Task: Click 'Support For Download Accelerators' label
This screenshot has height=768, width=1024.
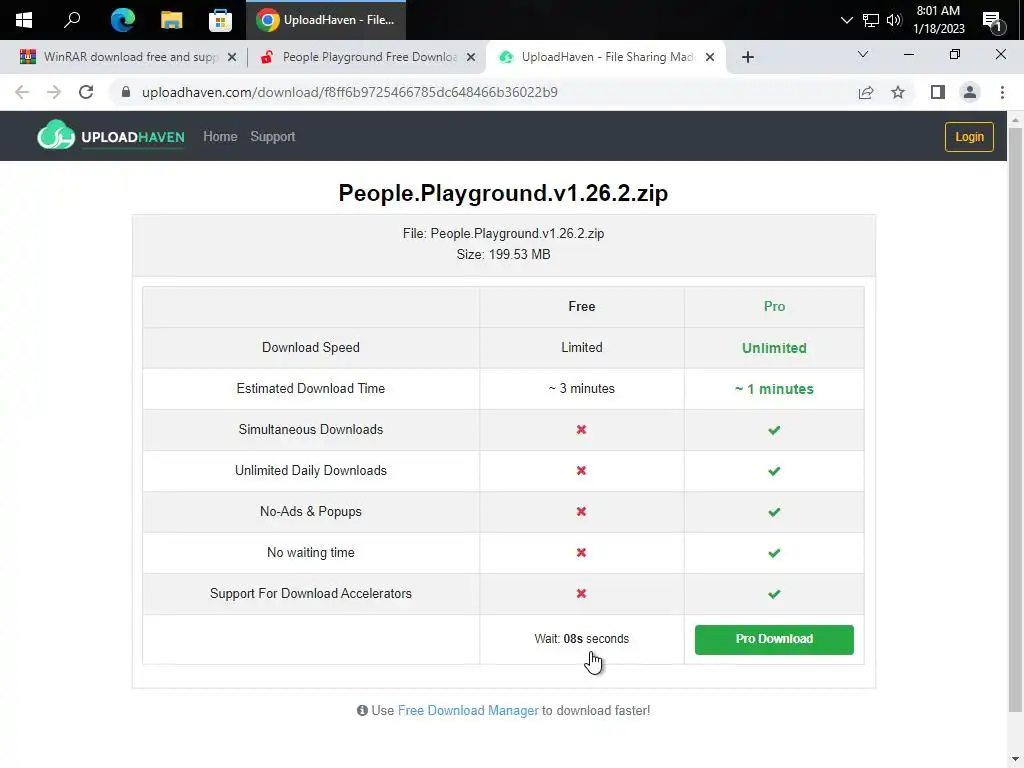Action: point(310,594)
